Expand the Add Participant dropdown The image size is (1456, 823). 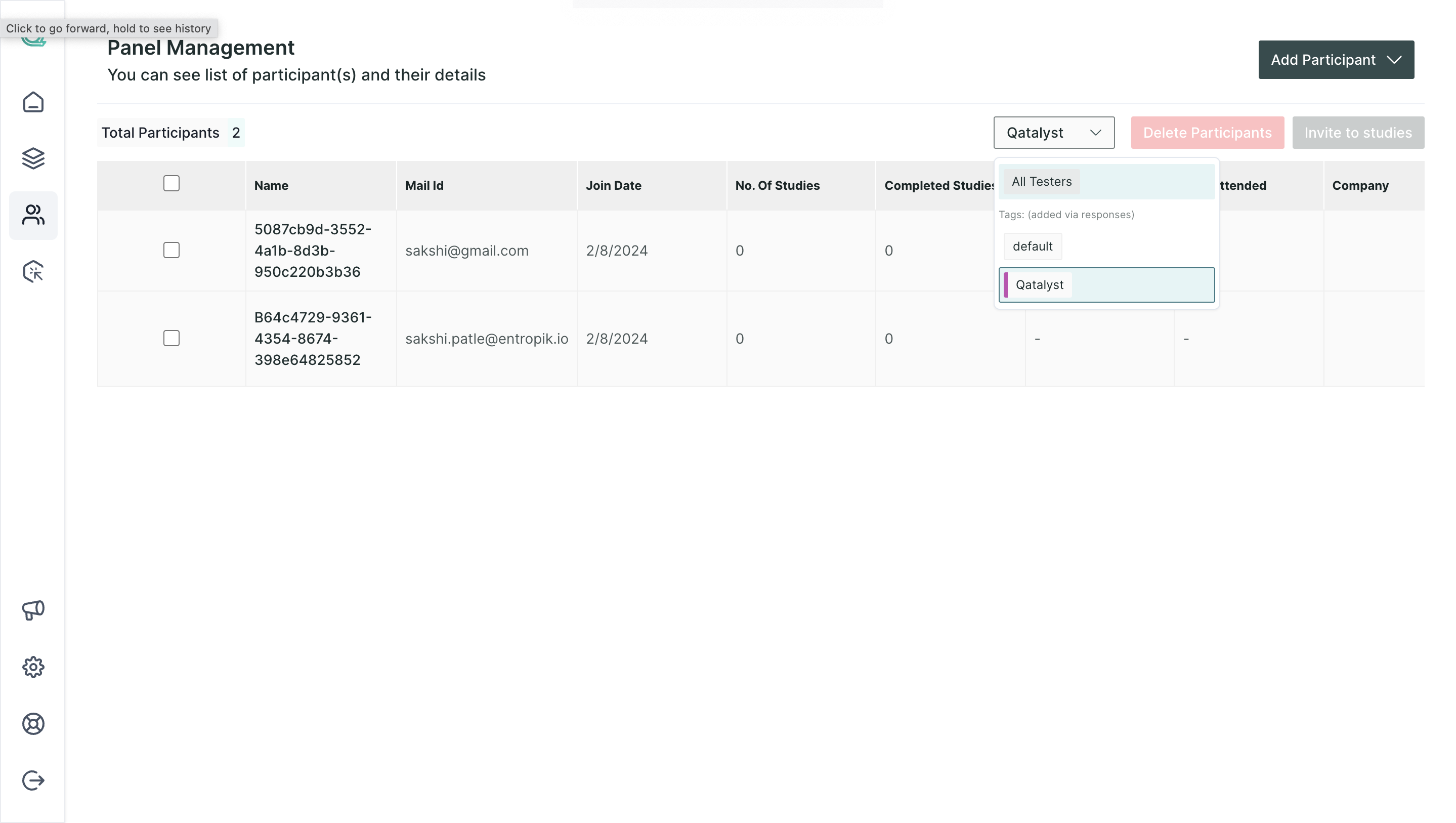[x=1336, y=60]
